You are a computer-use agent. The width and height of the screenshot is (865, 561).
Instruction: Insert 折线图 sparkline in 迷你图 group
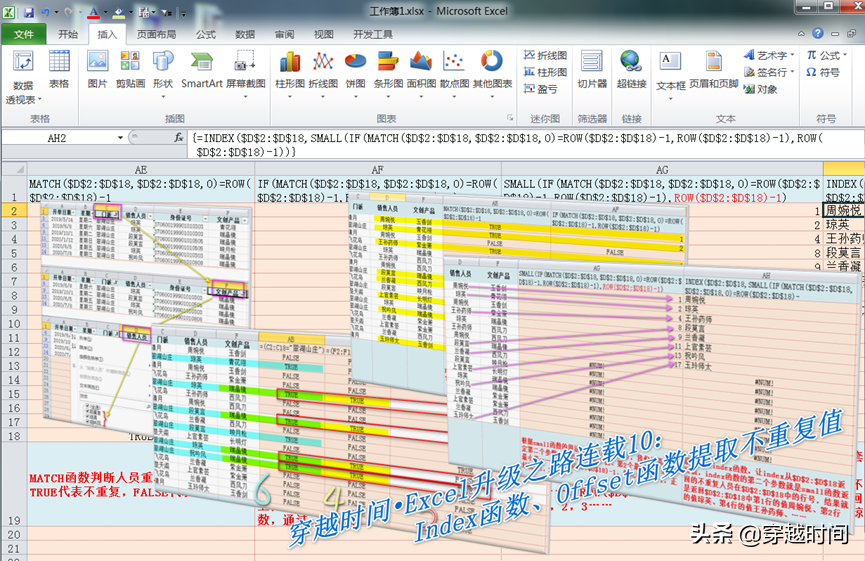coord(545,55)
